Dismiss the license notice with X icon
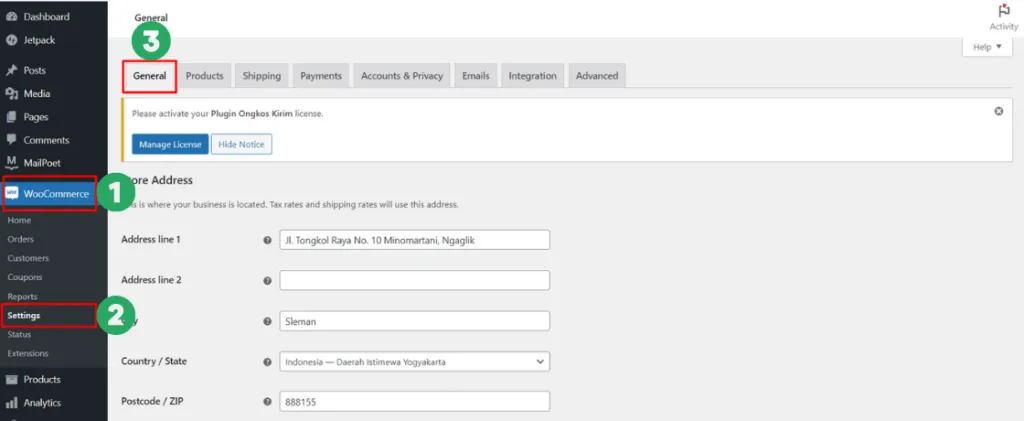 point(999,111)
